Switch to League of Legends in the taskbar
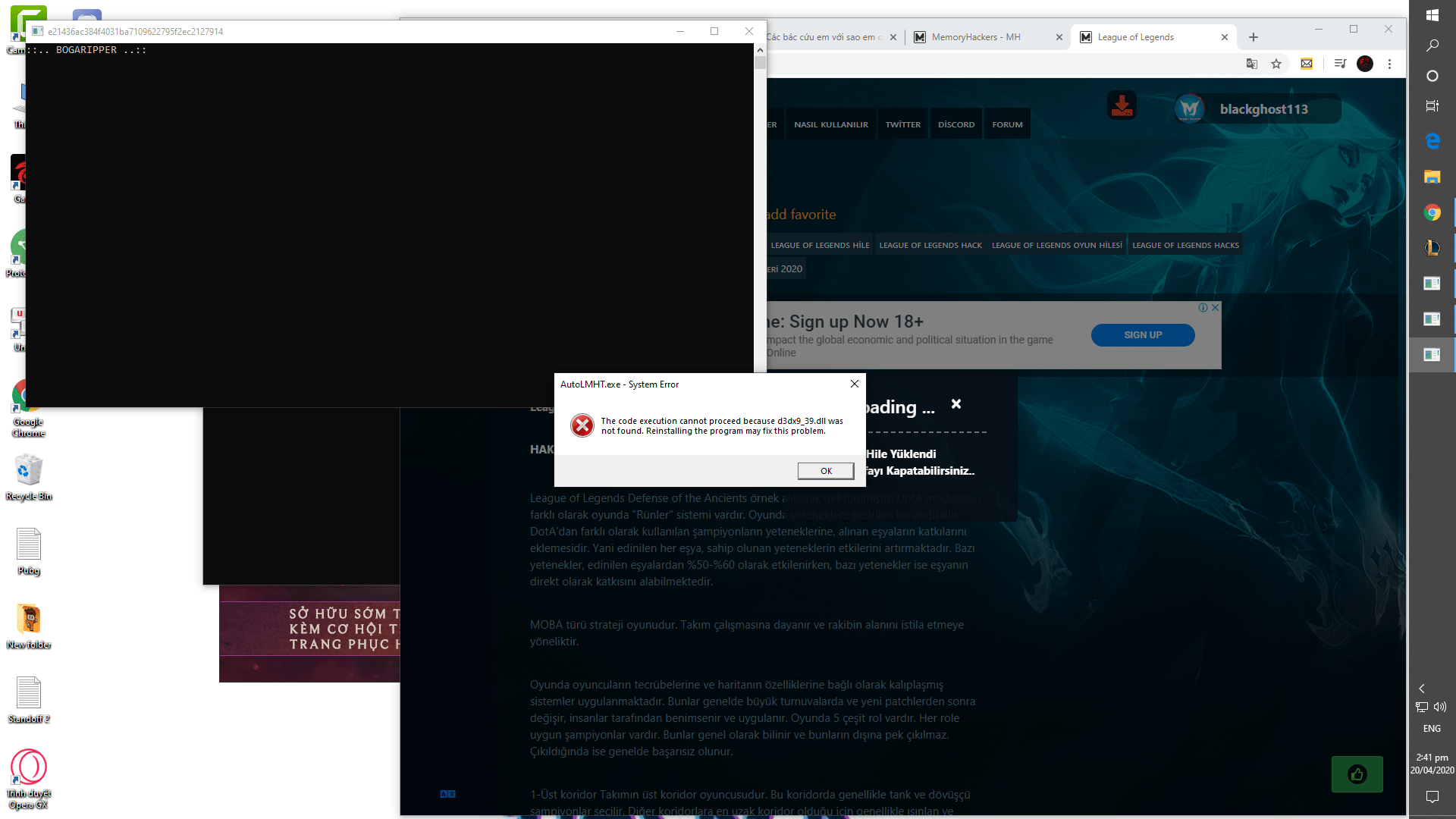 coord(1432,248)
